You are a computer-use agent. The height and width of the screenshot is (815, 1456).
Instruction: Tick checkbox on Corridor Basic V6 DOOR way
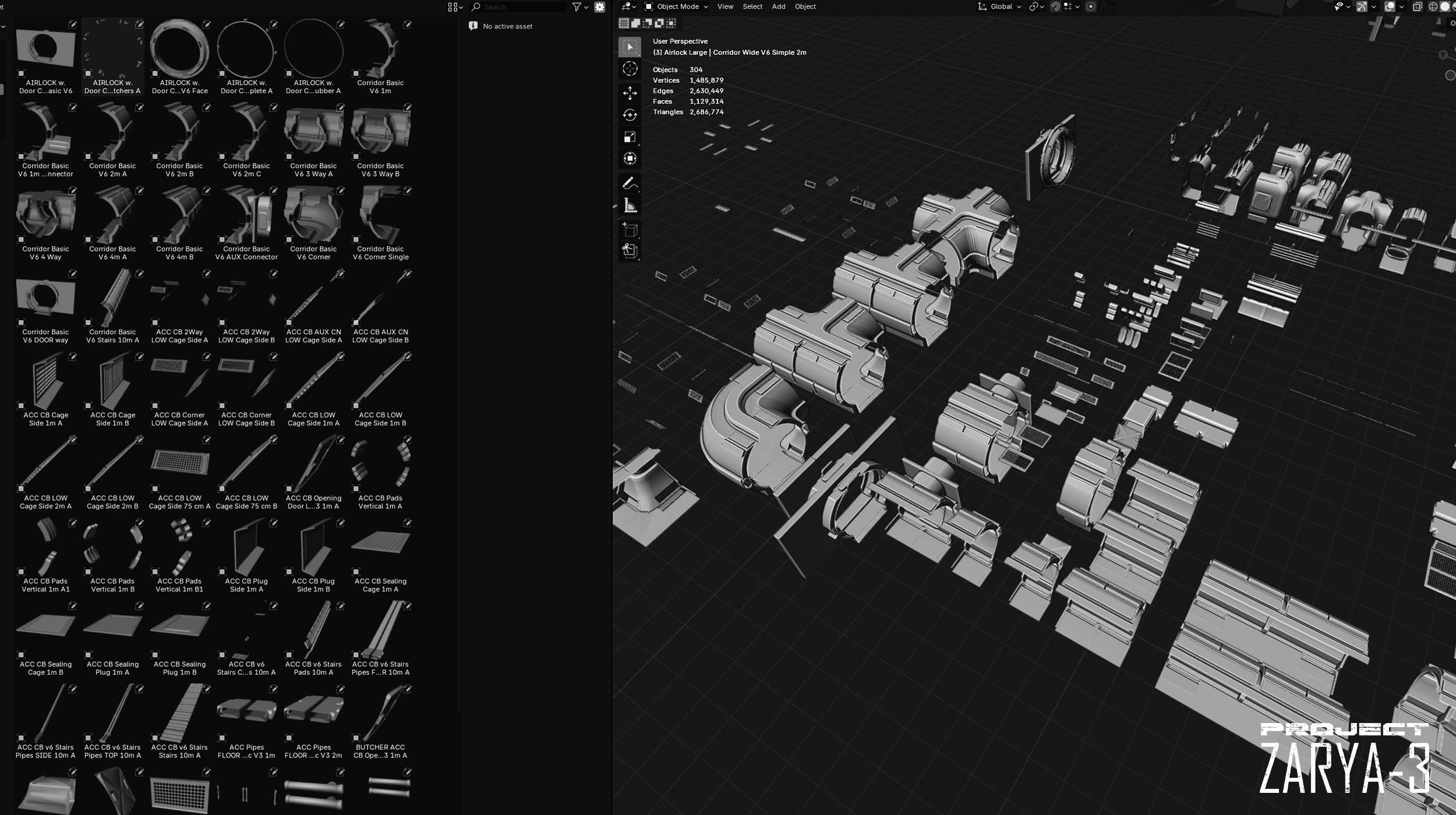21,323
